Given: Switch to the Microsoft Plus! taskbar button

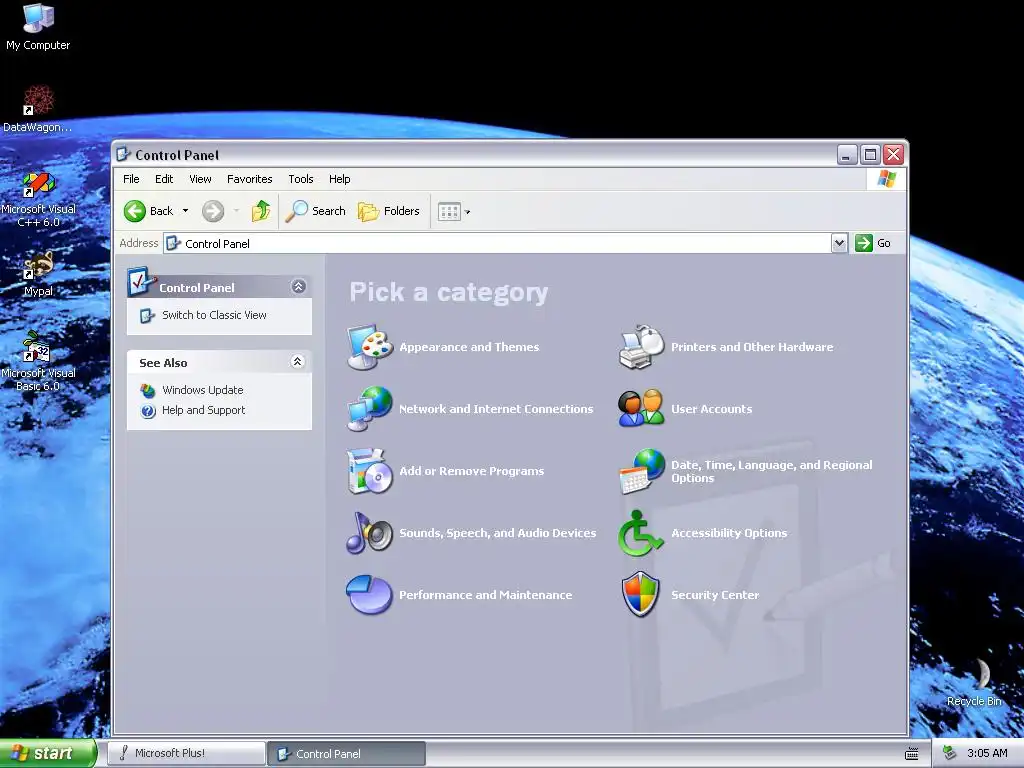Looking at the screenshot, I should click(x=186, y=754).
